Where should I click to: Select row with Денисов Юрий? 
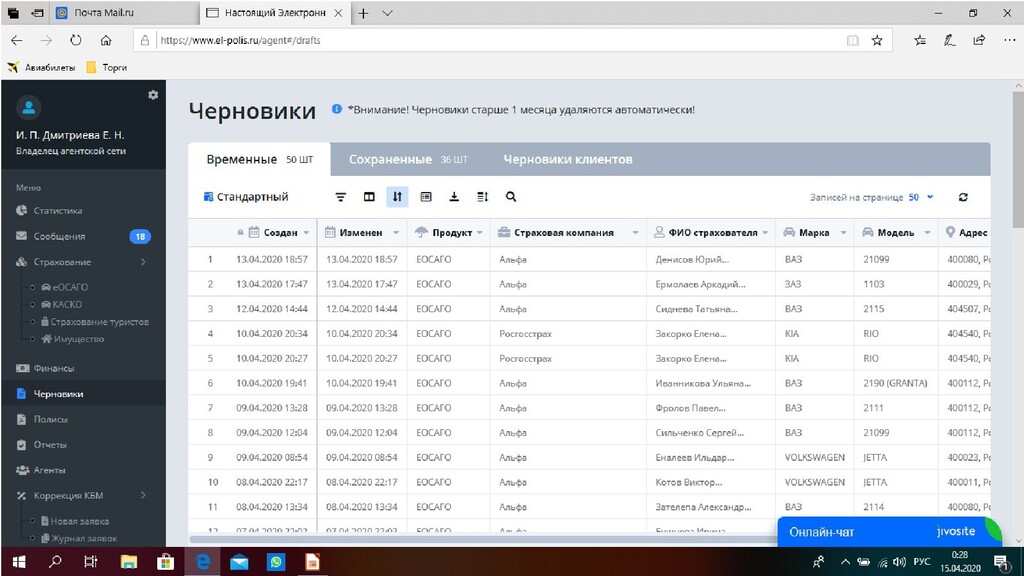(589, 259)
